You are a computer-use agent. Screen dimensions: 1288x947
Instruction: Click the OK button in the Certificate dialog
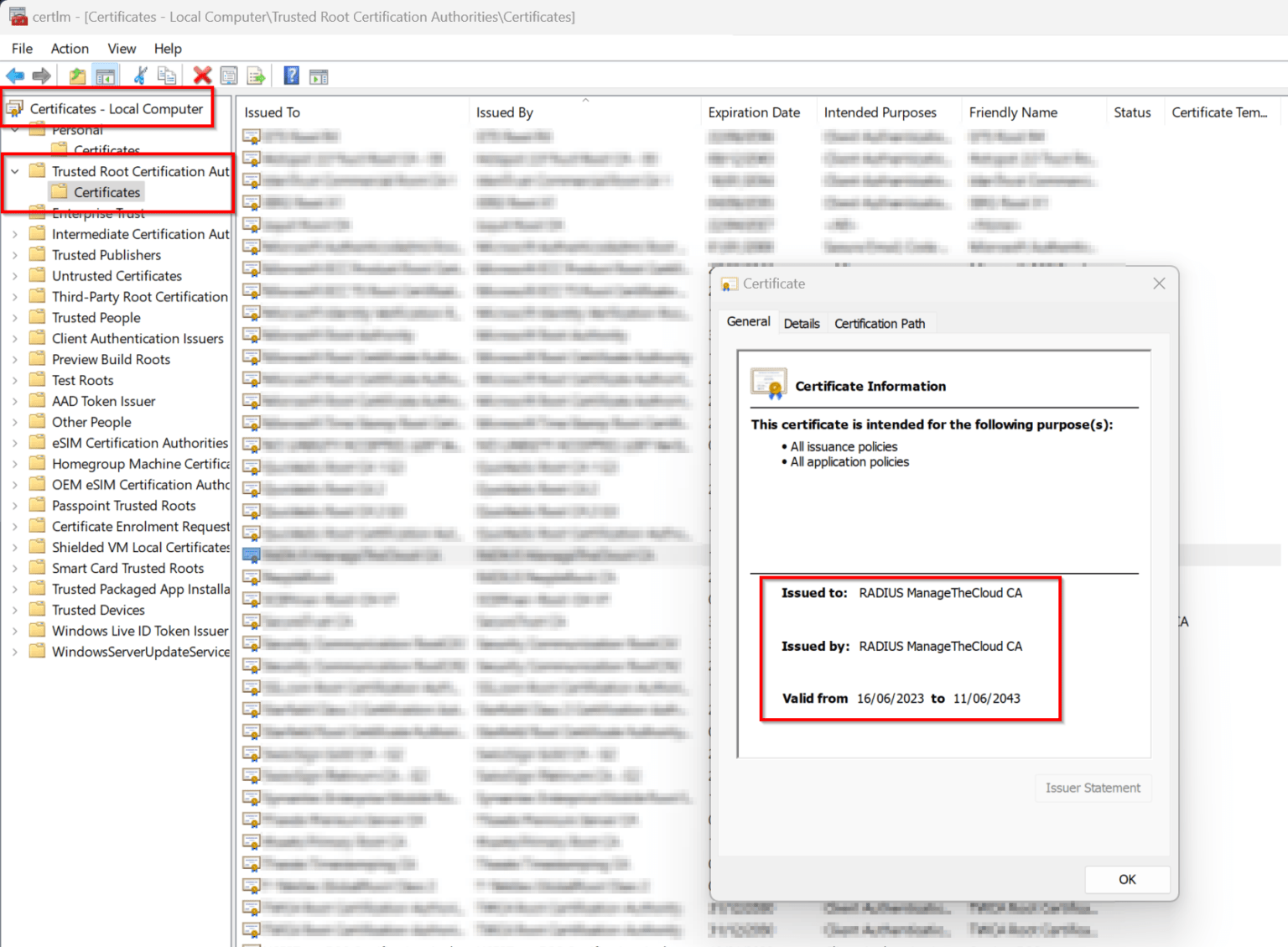[x=1127, y=879]
